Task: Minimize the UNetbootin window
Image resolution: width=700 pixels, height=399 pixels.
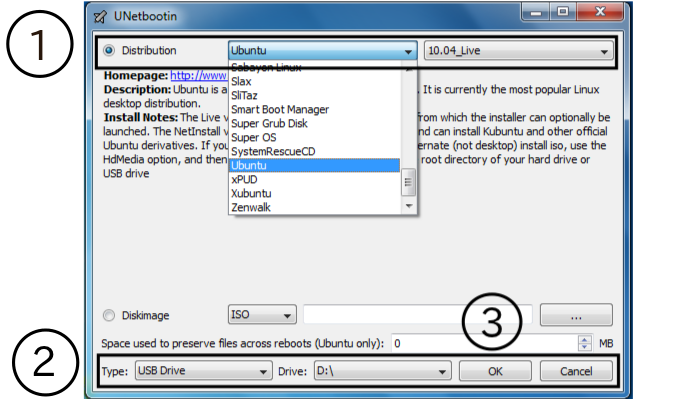Action: 536,12
